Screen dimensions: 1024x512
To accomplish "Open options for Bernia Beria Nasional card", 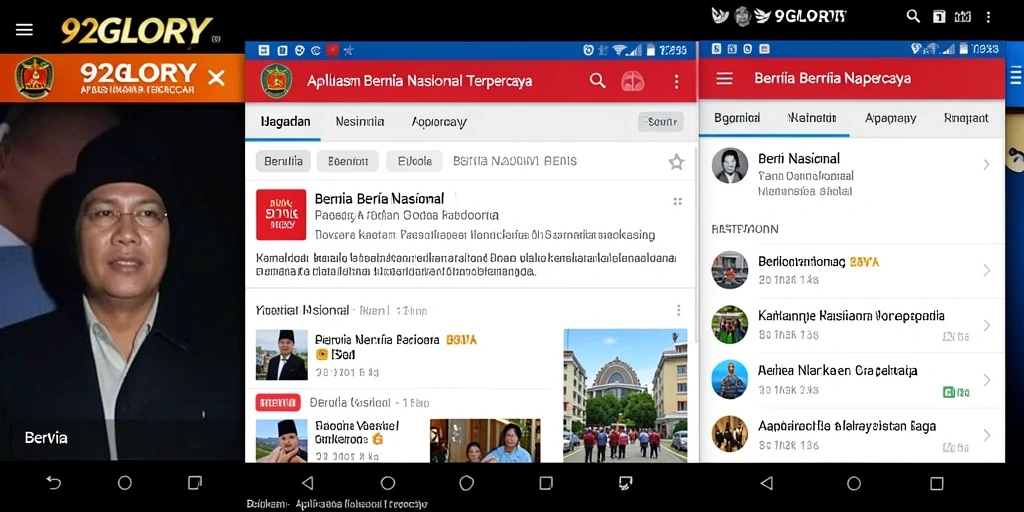I will (x=677, y=201).
